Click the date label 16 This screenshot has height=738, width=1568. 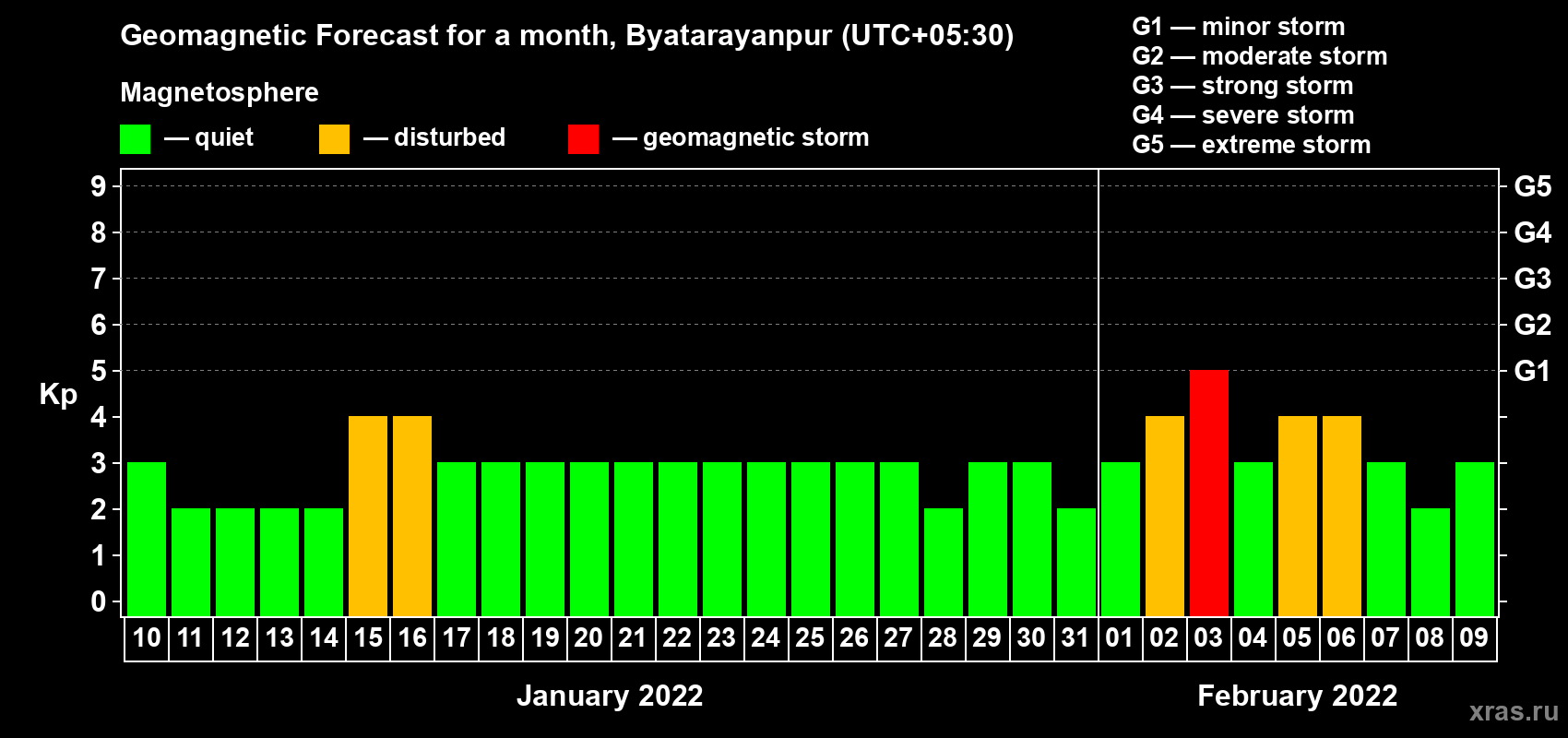412,638
